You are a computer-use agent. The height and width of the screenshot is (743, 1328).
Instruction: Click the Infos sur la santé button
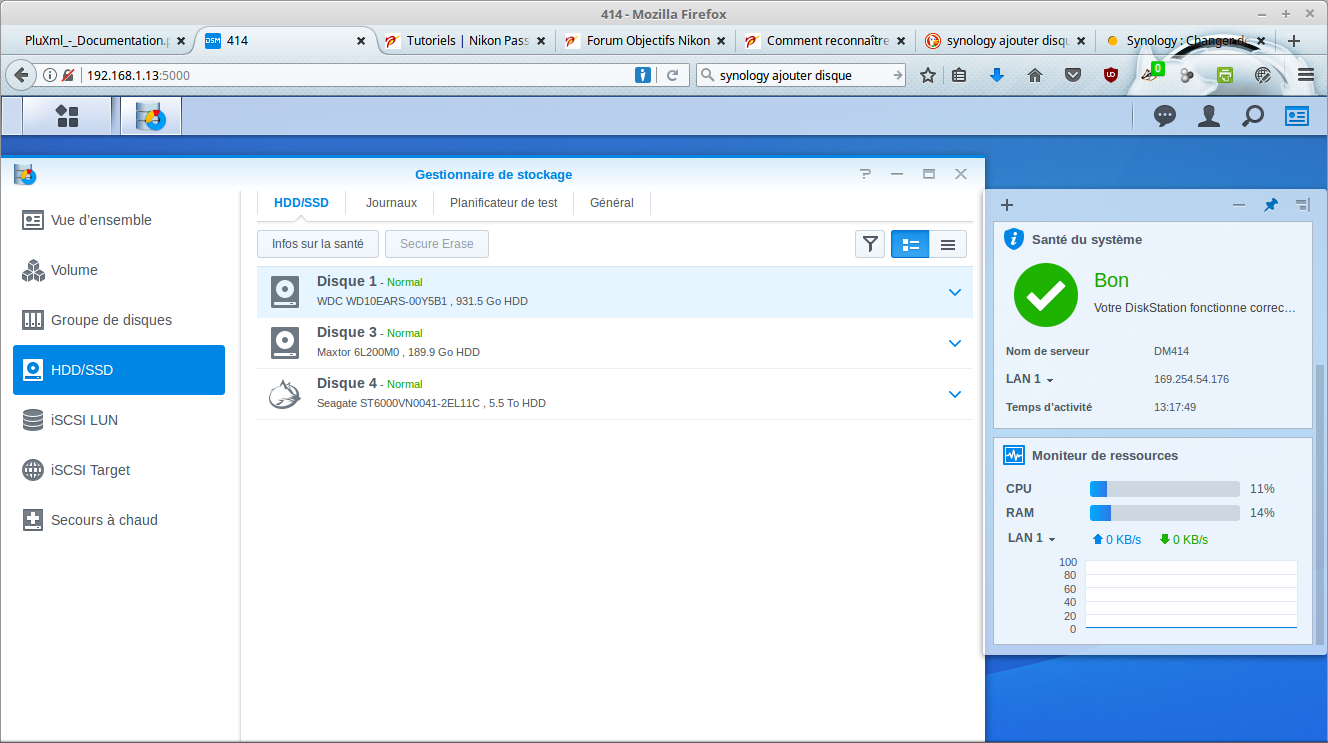318,244
